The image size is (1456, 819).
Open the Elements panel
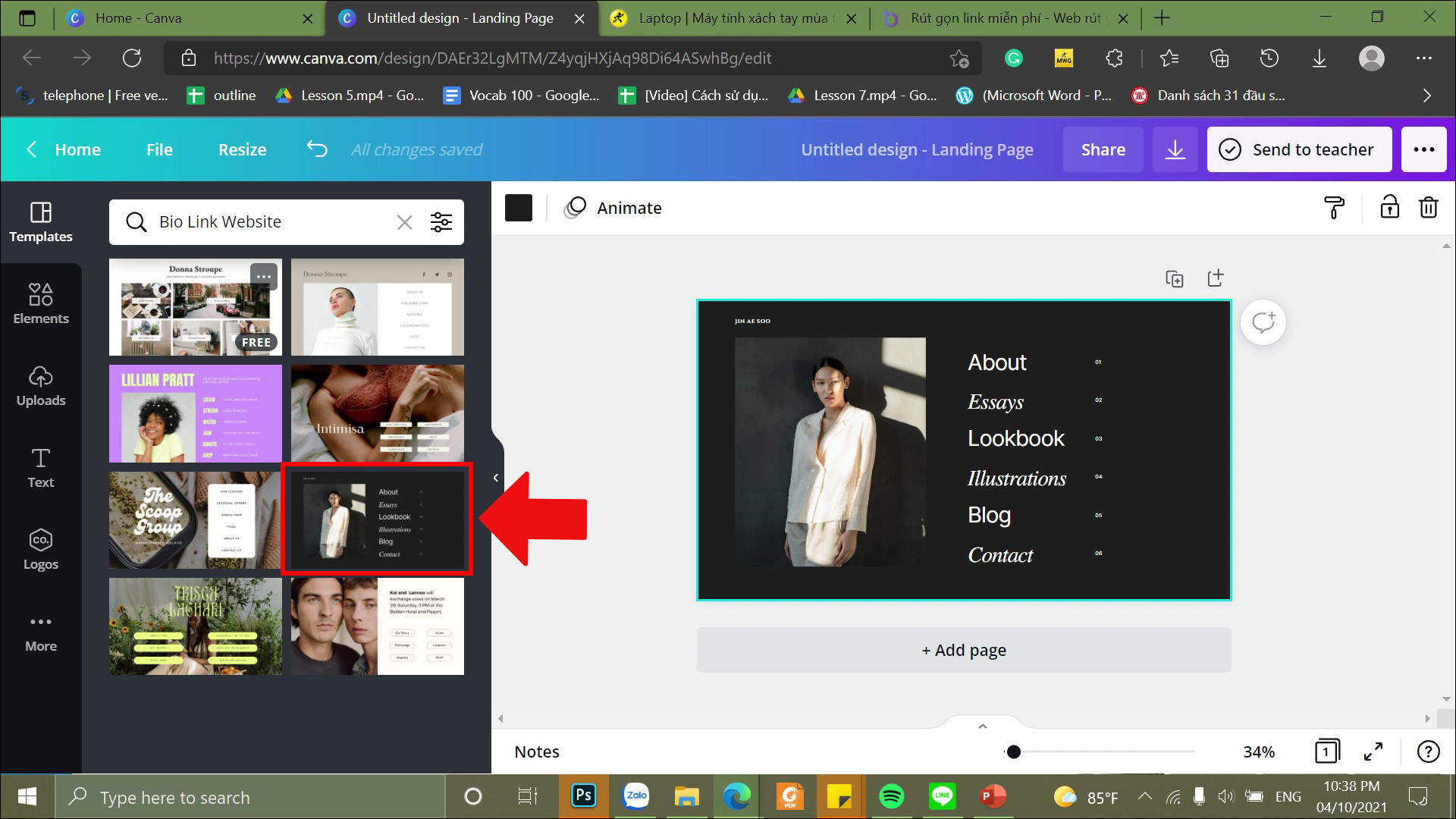(x=41, y=303)
